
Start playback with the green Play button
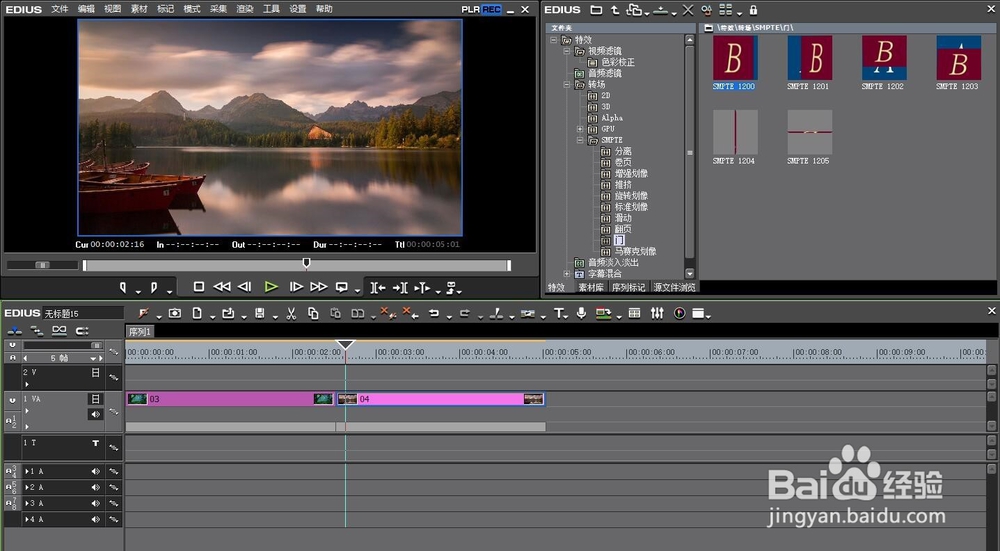pos(271,287)
